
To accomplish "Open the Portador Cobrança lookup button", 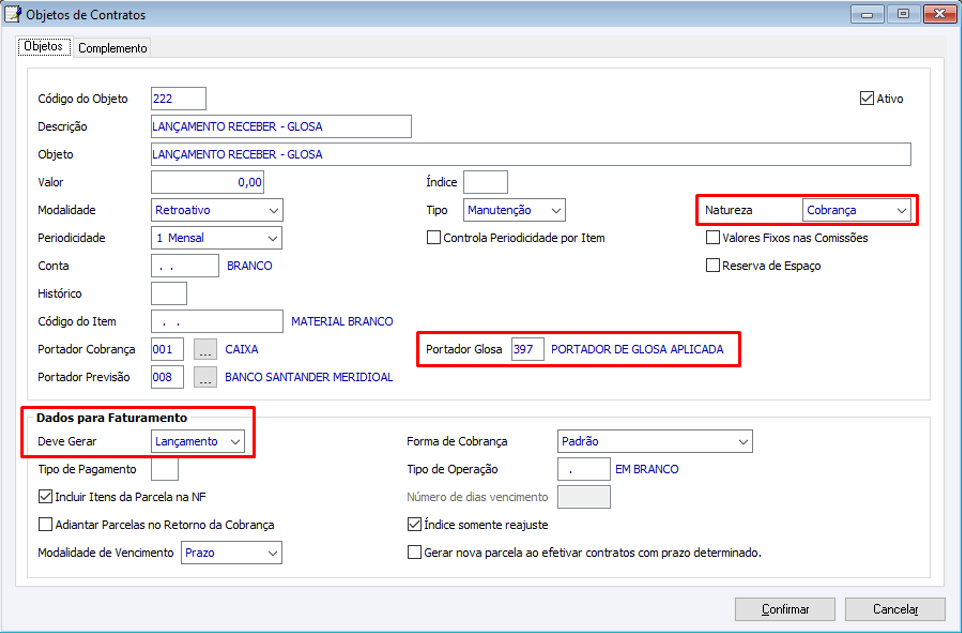I will 206,349.
